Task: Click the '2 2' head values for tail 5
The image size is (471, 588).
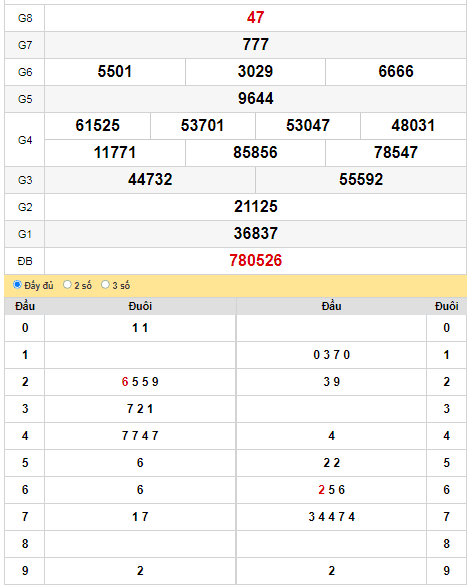Action: 332,463
